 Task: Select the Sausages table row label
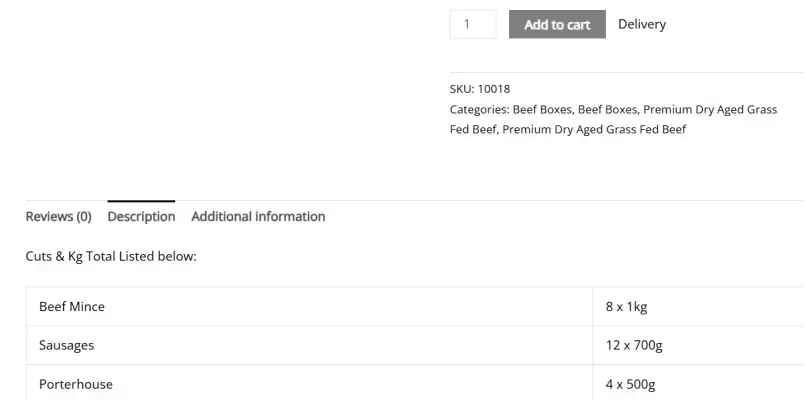point(66,345)
